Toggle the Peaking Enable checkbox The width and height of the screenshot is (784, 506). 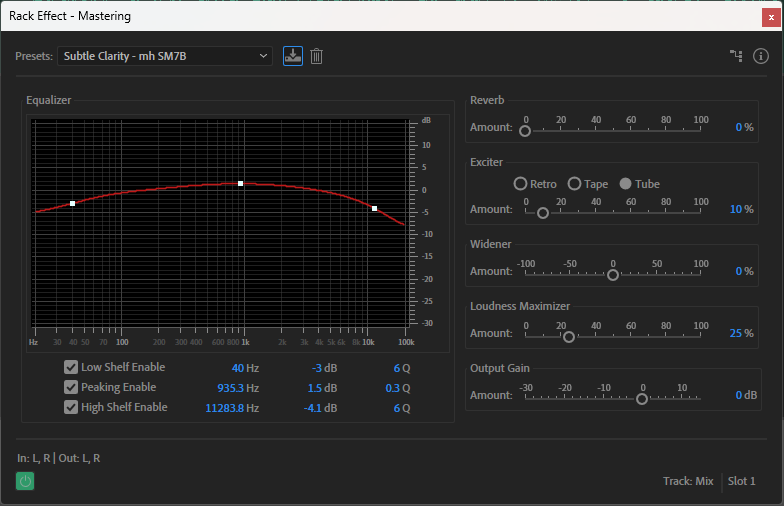tap(71, 387)
